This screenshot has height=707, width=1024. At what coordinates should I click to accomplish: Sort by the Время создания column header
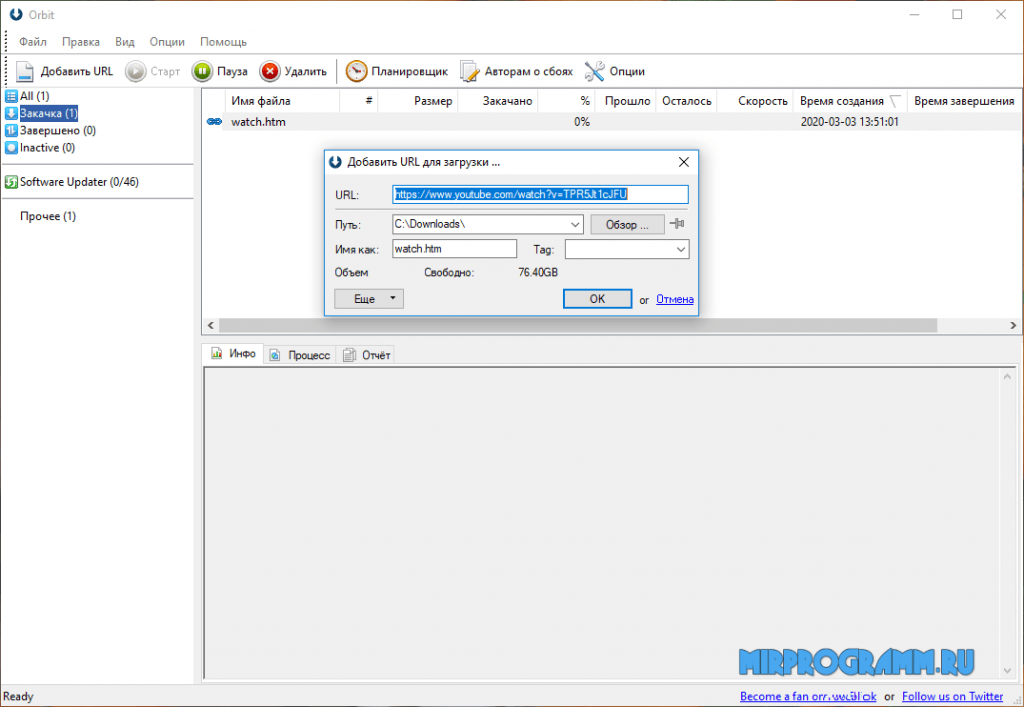click(841, 101)
